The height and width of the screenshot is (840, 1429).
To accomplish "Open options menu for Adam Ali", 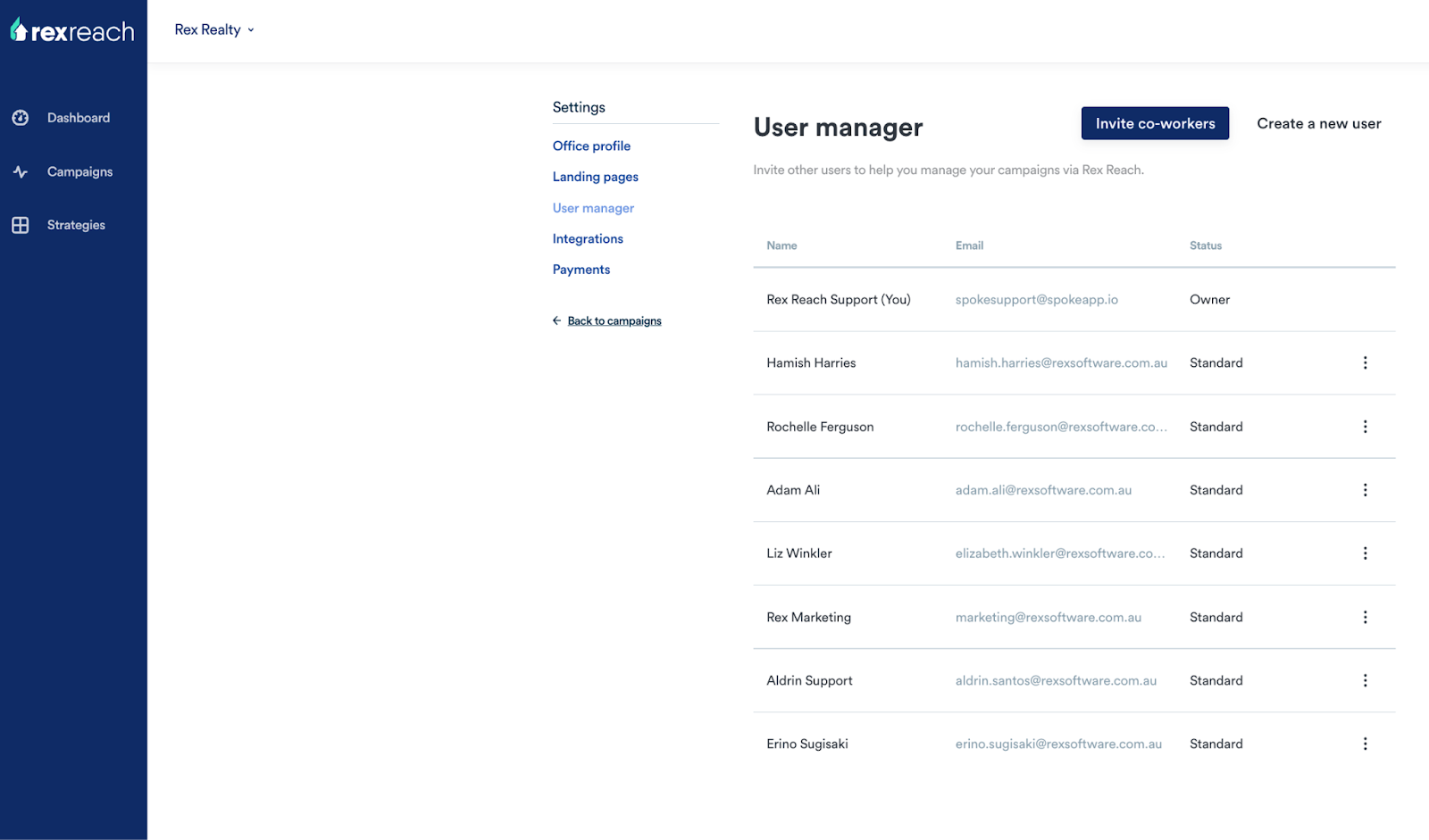I will point(1365,490).
